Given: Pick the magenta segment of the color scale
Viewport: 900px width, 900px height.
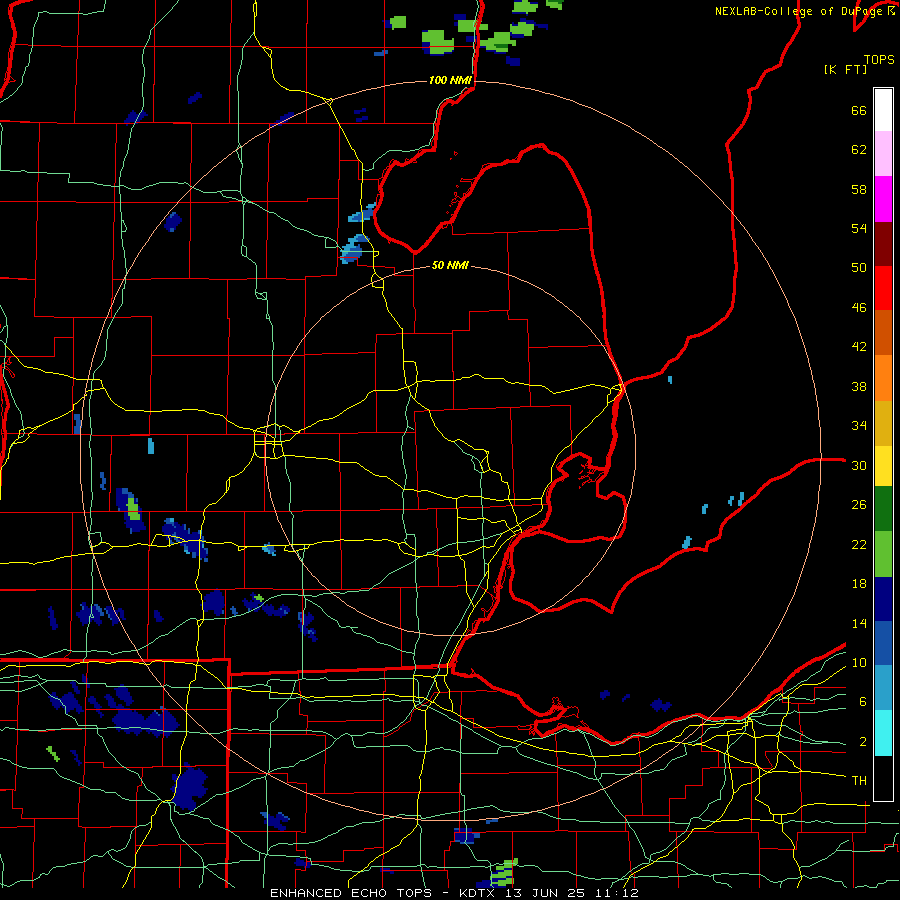Looking at the screenshot, I should pyautogui.click(x=883, y=199).
